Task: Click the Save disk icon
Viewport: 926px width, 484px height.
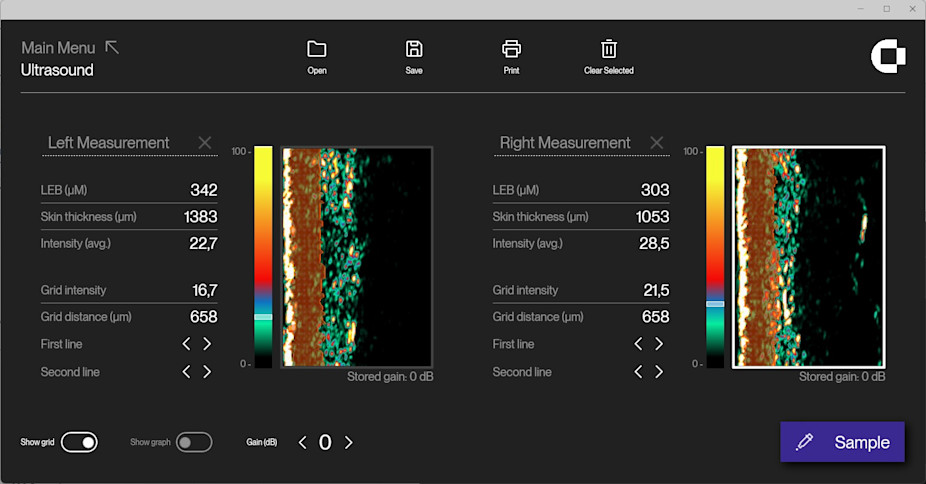Action: [x=414, y=49]
